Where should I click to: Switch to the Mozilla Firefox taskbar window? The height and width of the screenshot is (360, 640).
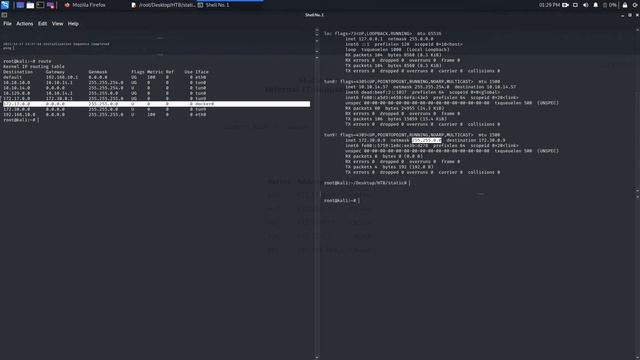[85, 5]
